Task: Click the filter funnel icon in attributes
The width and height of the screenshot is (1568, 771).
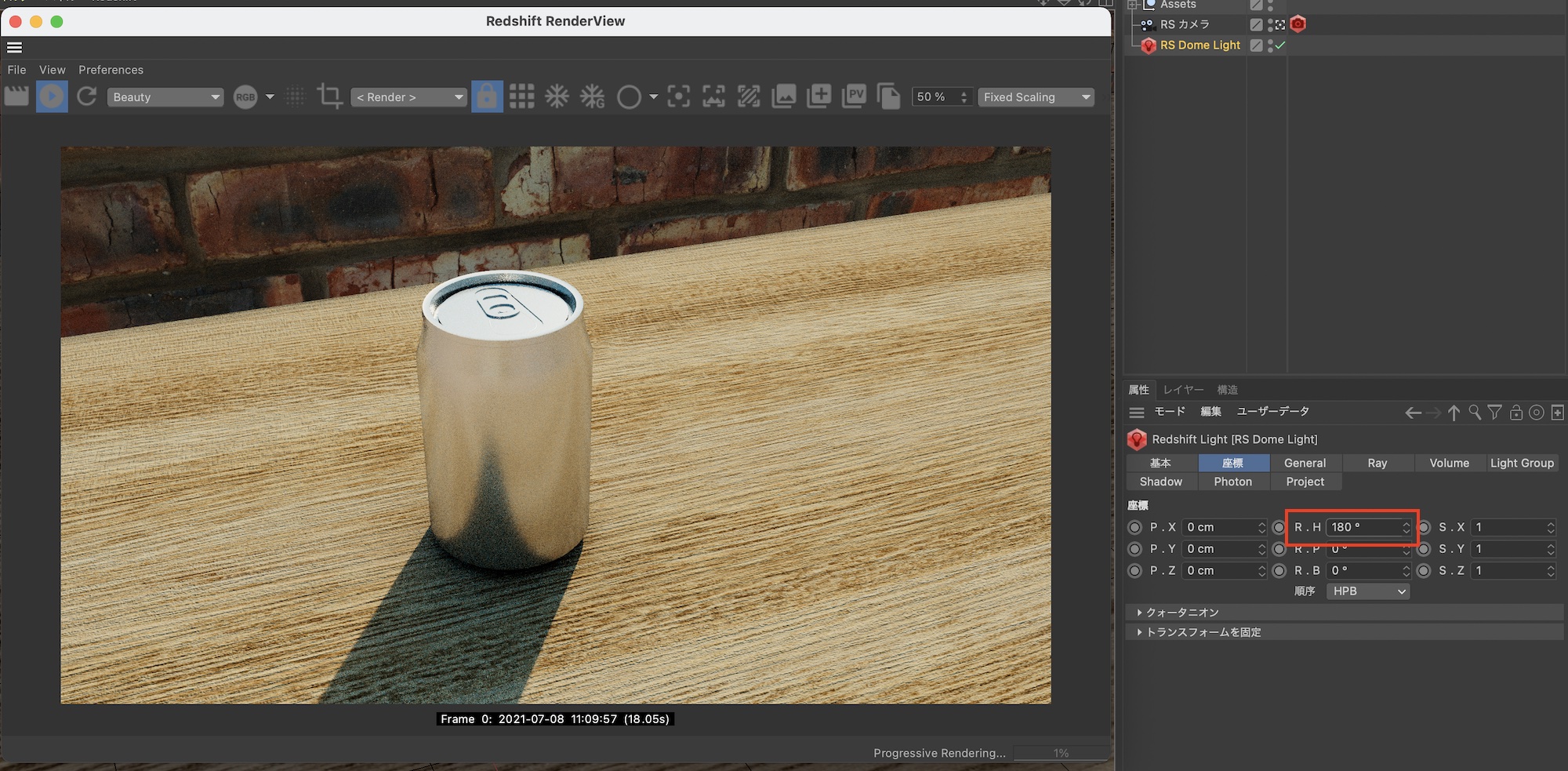Action: pos(1495,413)
